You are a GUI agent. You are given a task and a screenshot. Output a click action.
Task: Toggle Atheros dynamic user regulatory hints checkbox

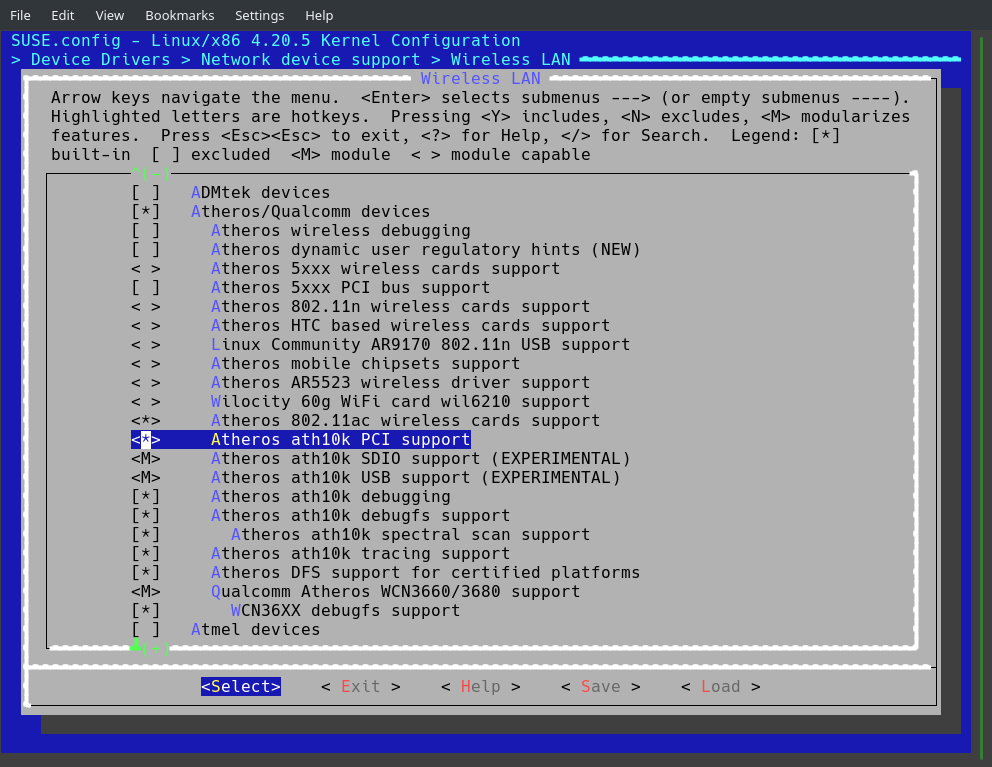(x=146, y=249)
